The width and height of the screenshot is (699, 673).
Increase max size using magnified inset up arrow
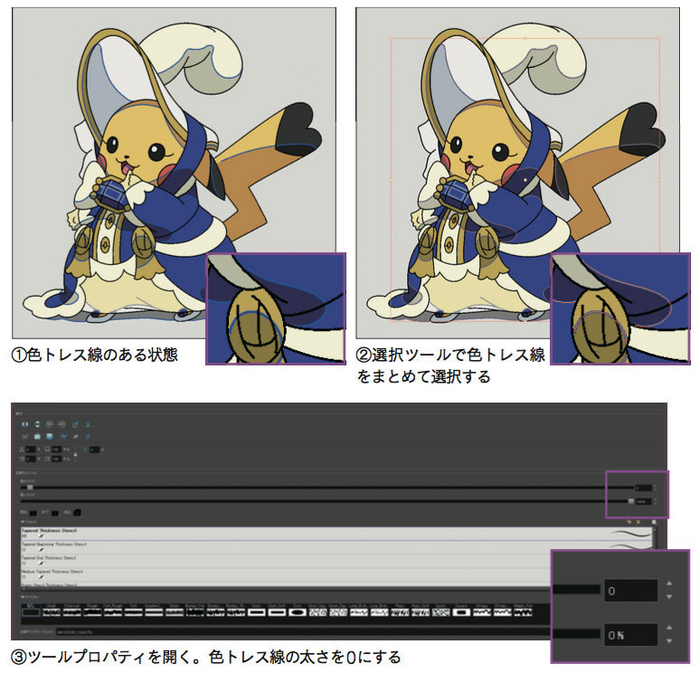pyautogui.click(x=669, y=583)
